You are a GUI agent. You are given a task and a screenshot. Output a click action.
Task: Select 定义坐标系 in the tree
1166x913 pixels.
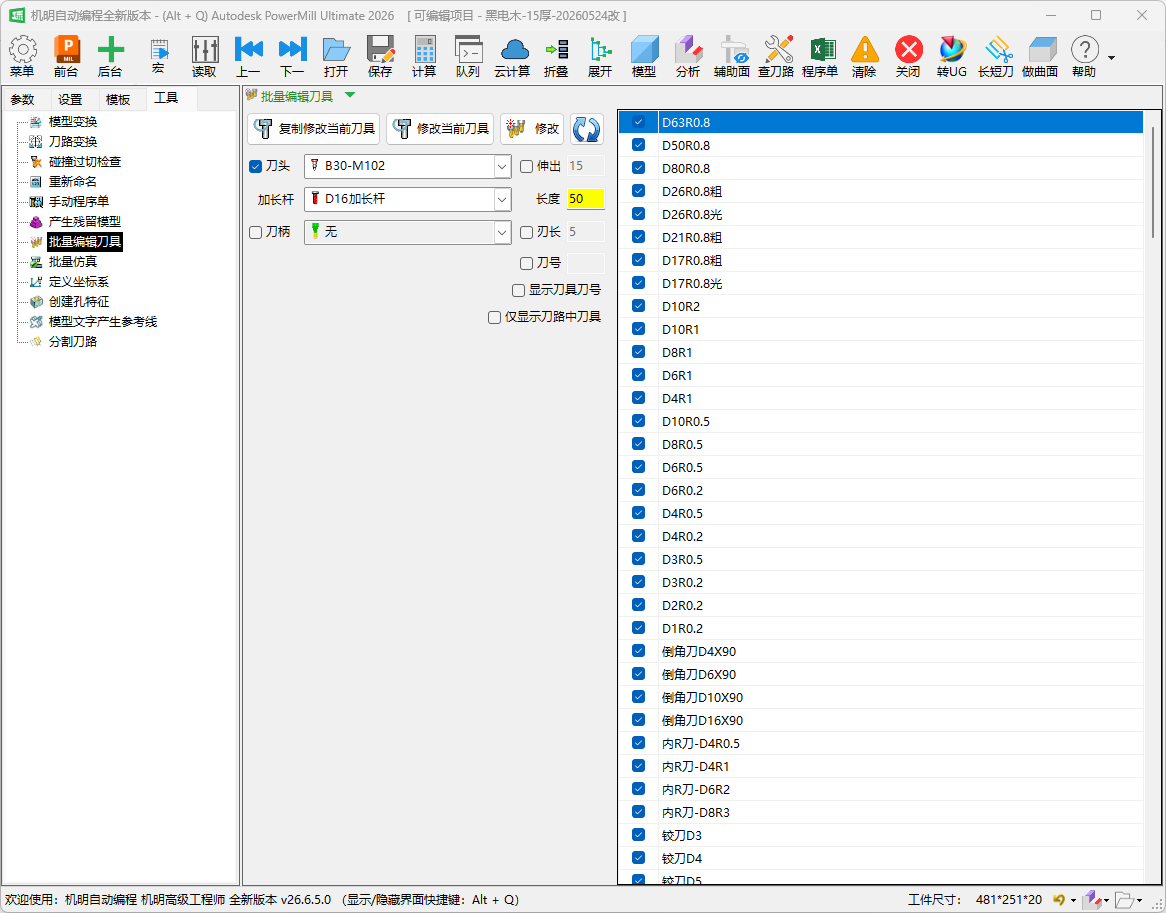tap(79, 282)
